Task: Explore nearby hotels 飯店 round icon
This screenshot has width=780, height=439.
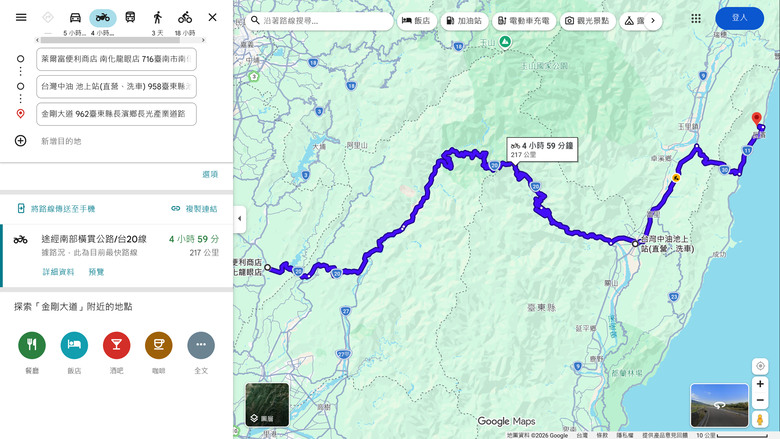Action: (x=74, y=345)
